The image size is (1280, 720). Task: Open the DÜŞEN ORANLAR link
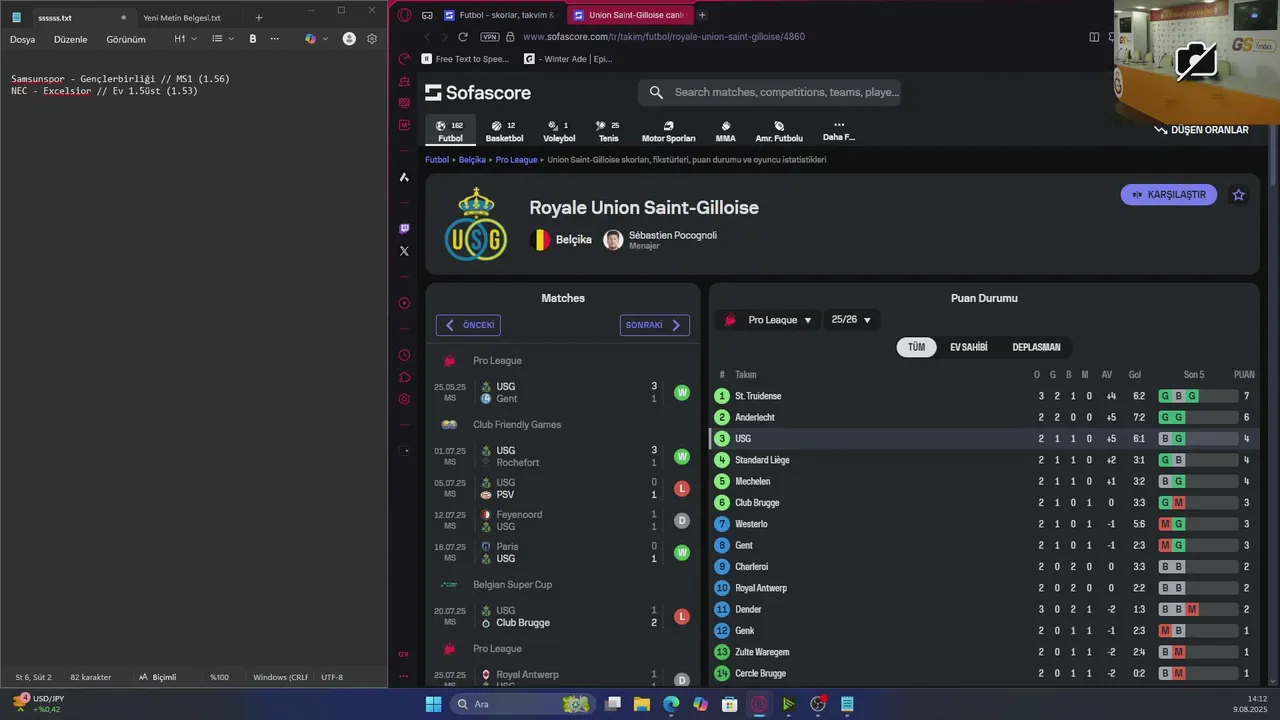tap(1201, 130)
